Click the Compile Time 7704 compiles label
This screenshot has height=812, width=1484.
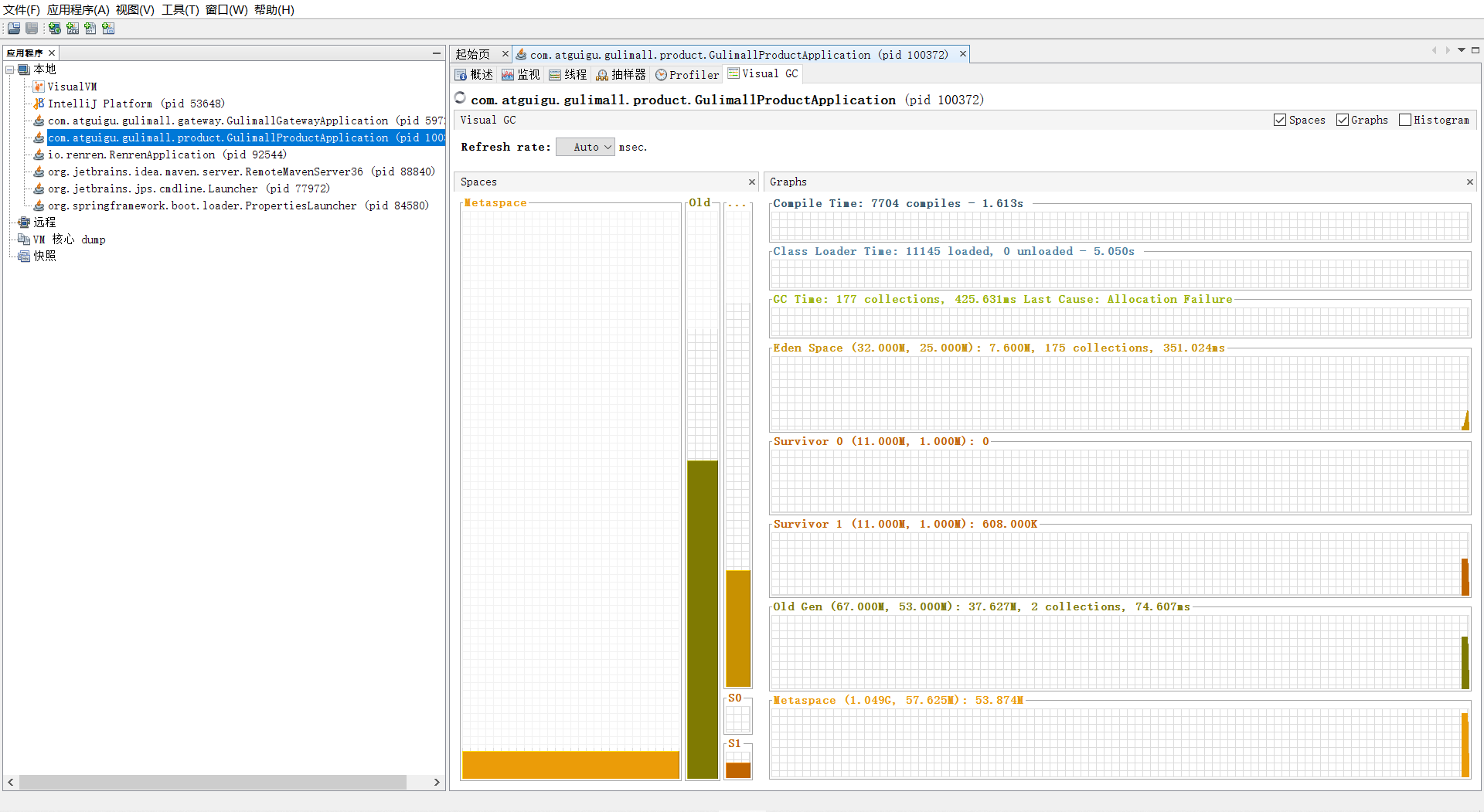[898, 204]
